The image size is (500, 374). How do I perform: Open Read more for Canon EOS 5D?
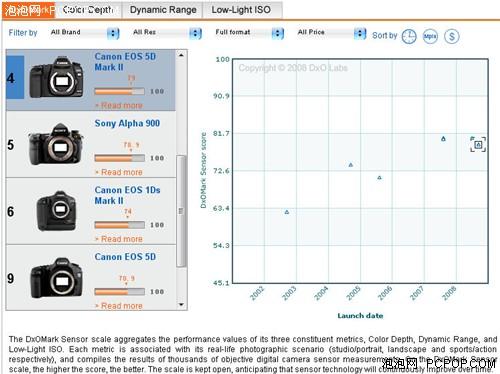[x=119, y=306]
